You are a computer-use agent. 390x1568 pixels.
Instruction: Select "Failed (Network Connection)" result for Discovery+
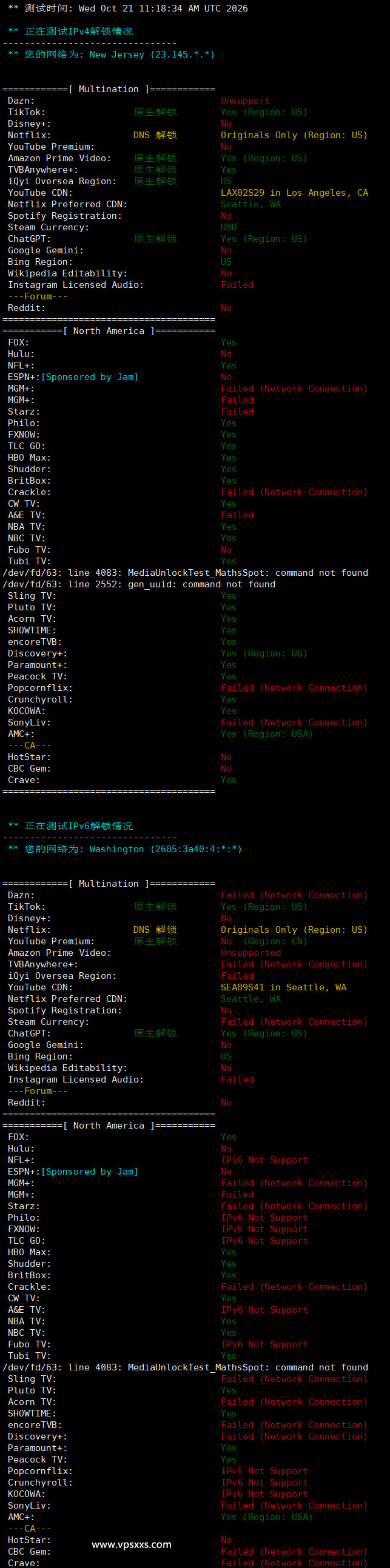(x=294, y=1436)
